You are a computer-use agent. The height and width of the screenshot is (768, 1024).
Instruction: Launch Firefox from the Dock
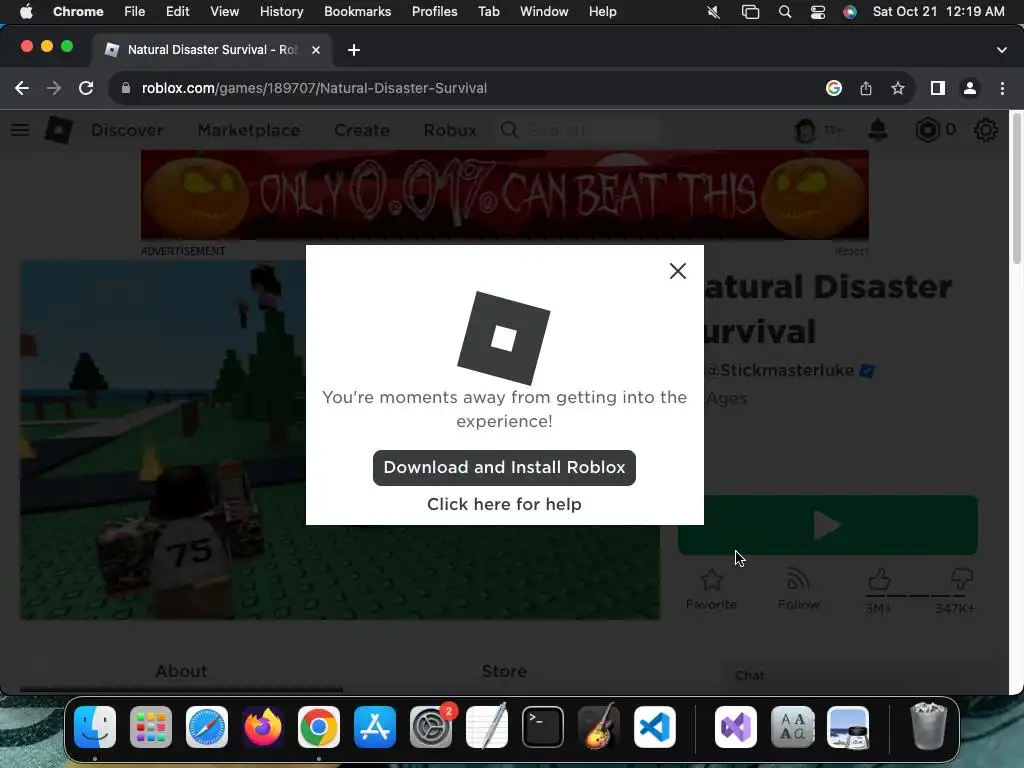pyautogui.click(x=263, y=727)
